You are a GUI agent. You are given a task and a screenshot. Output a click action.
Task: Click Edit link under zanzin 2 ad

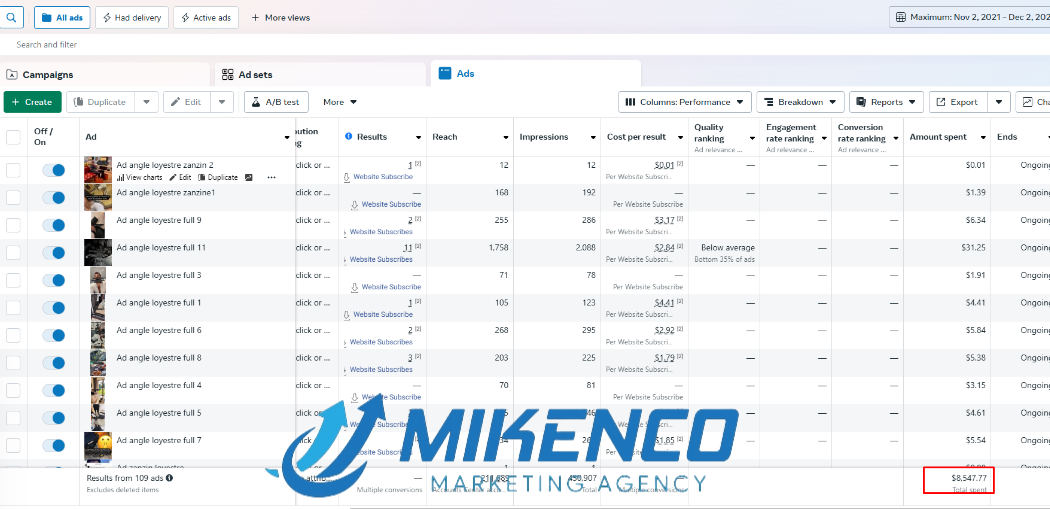coord(180,177)
